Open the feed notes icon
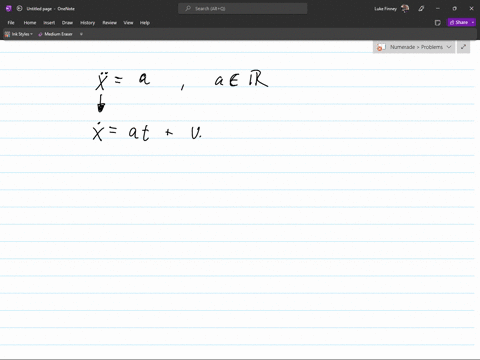The height and width of the screenshot is (360, 480). click(438, 23)
